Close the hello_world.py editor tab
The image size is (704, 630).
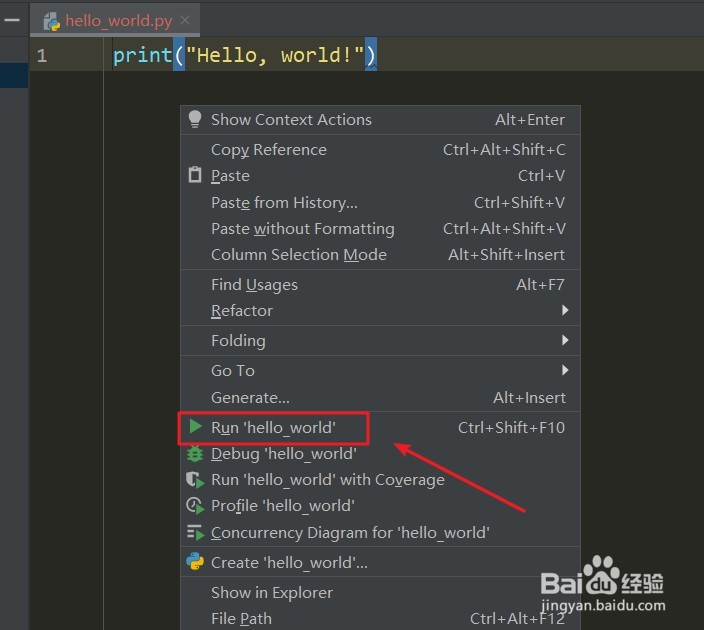point(185,20)
